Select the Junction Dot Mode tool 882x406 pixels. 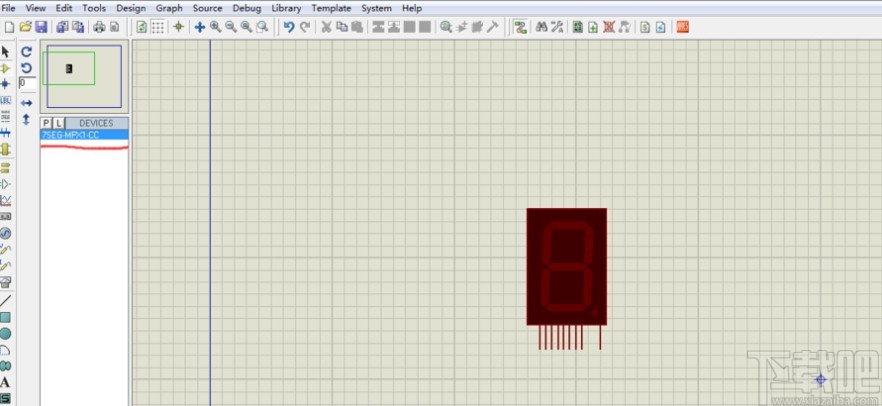click(x=6, y=84)
